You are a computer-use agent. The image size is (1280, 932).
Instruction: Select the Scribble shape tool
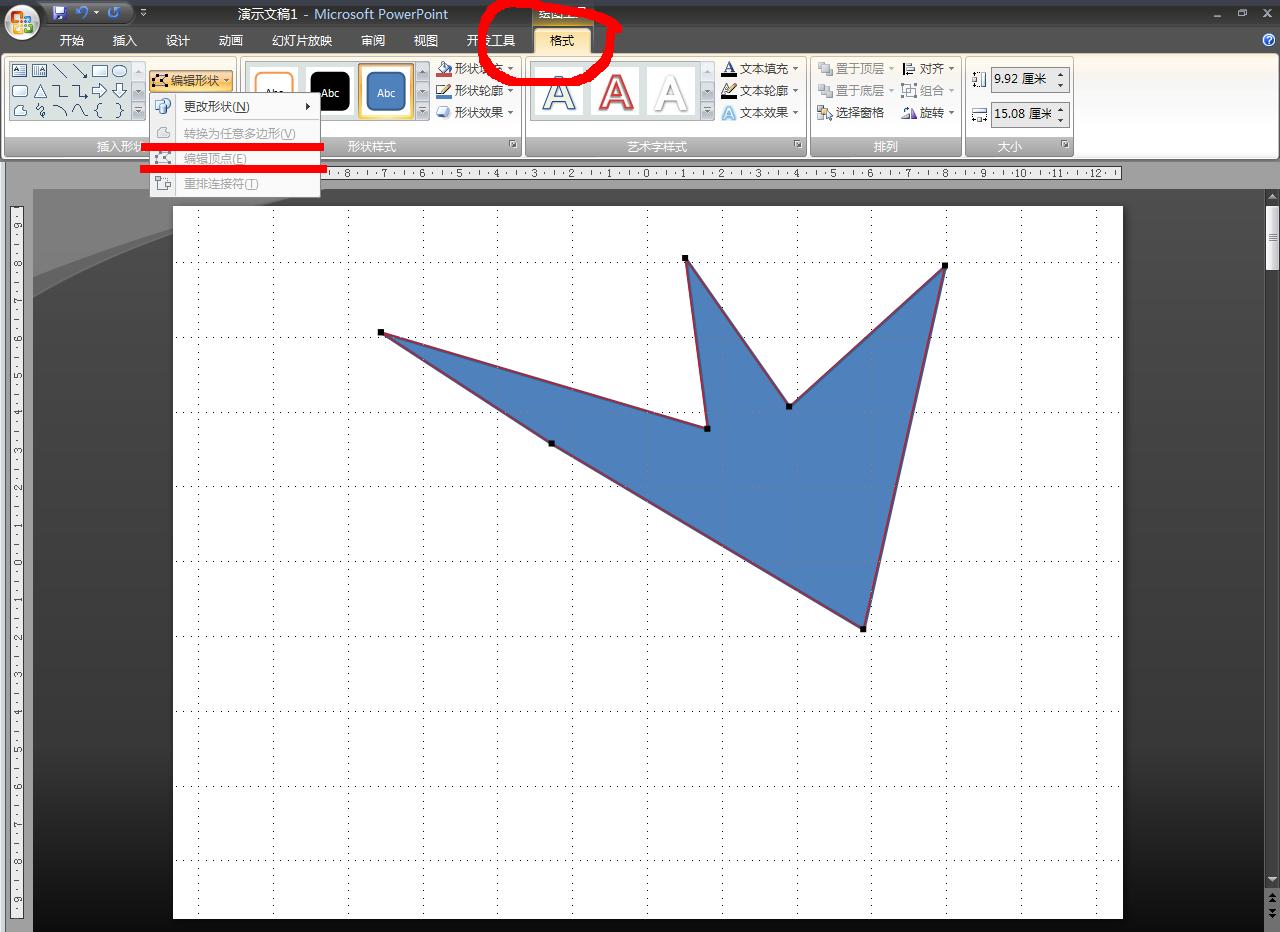coord(39,111)
